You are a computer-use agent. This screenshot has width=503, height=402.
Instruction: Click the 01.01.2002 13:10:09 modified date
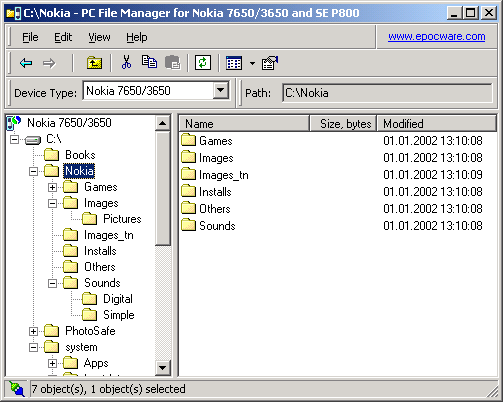coord(433,174)
